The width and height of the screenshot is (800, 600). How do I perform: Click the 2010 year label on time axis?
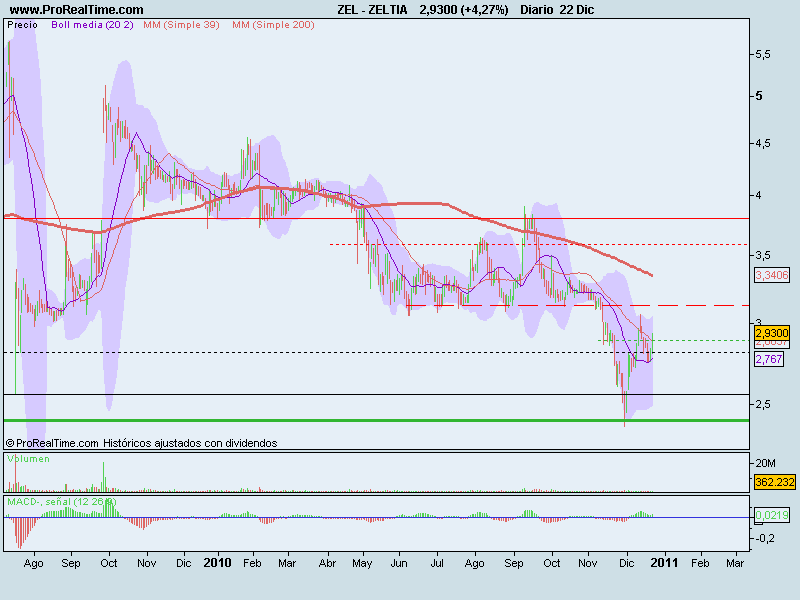pyautogui.click(x=217, y=563)
